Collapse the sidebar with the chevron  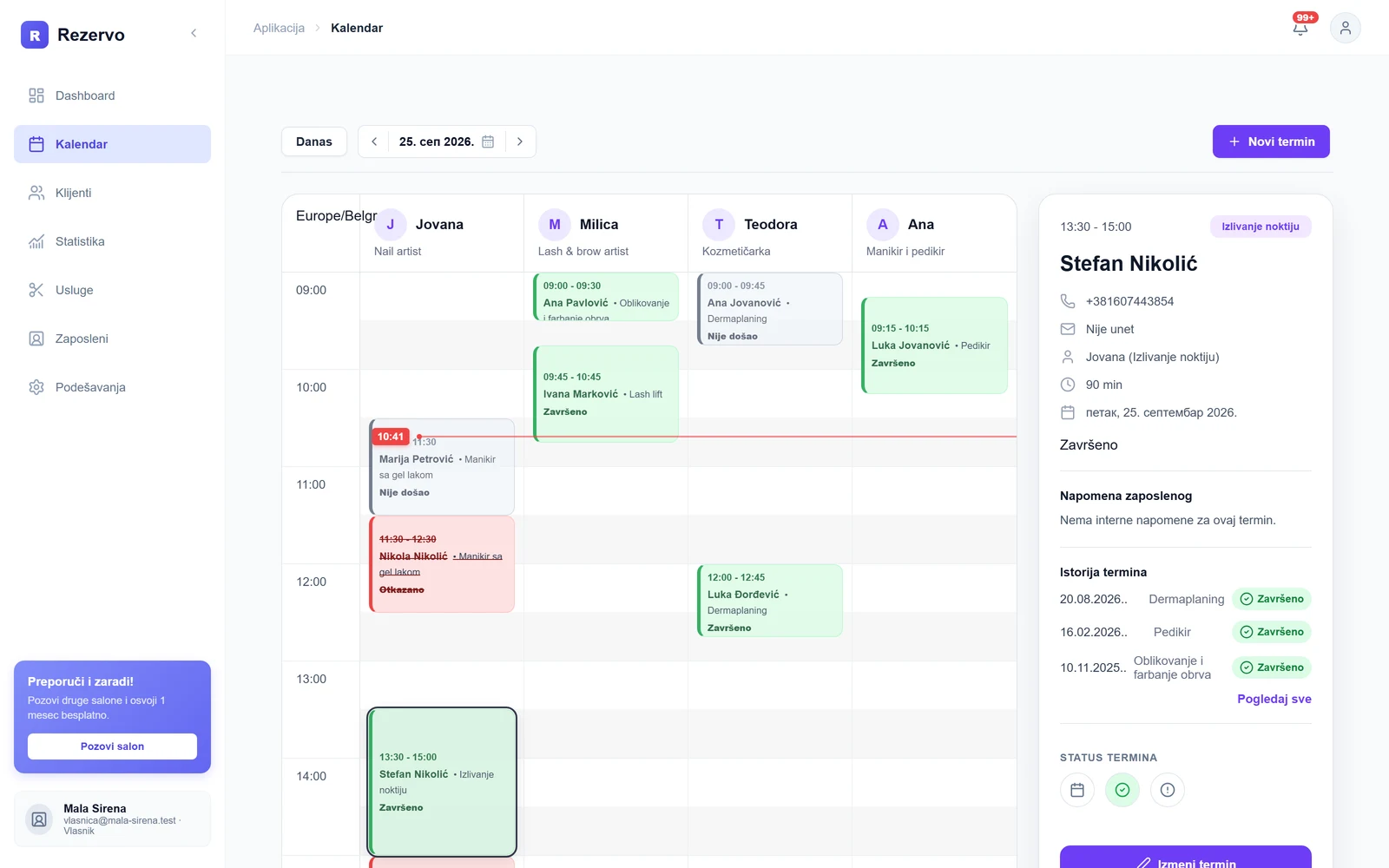(194, 33)
